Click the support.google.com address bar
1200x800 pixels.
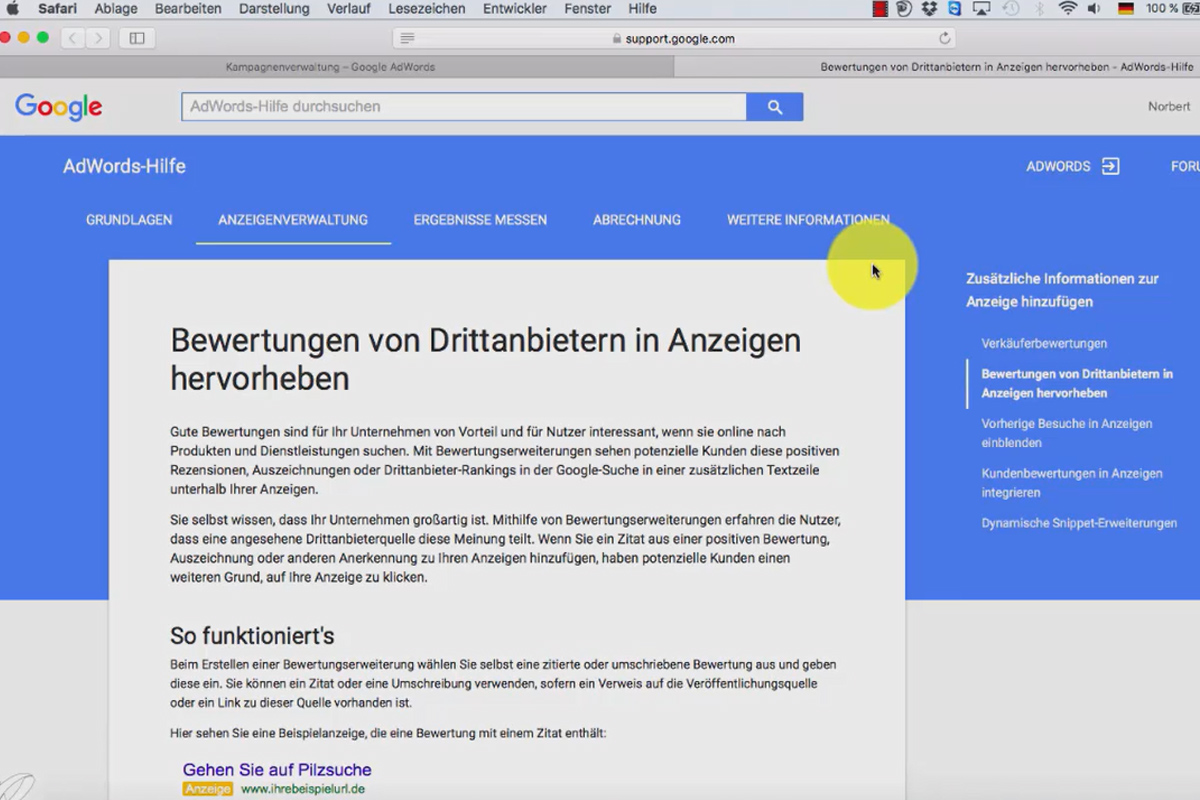pyautogui.click(x=675, y=39)
